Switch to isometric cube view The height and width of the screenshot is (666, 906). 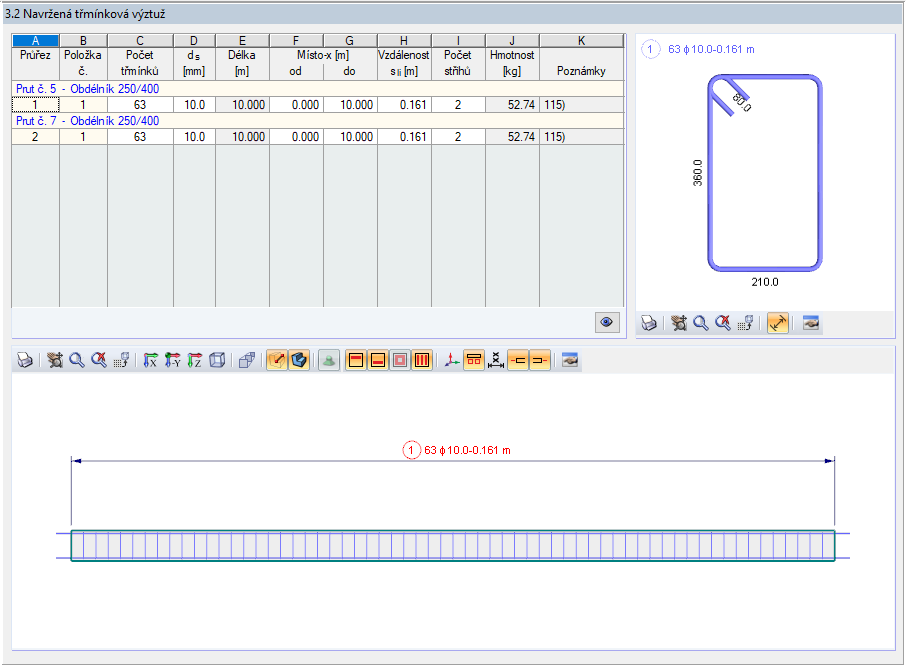[217, 360]
